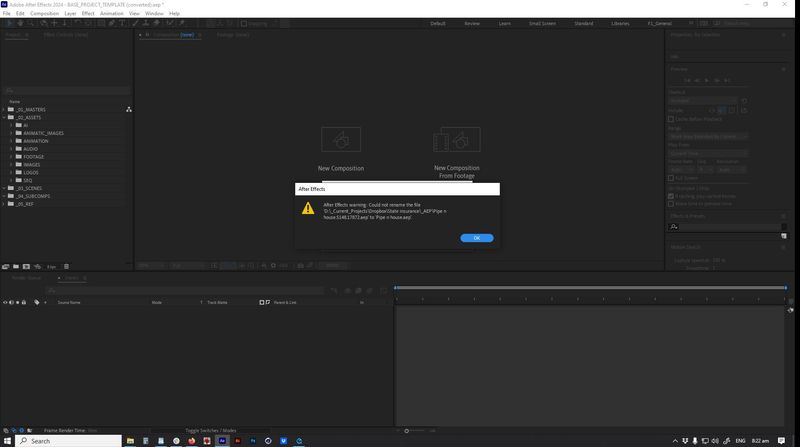Open the flowchart icon beside _01_MASTERS

128,109
